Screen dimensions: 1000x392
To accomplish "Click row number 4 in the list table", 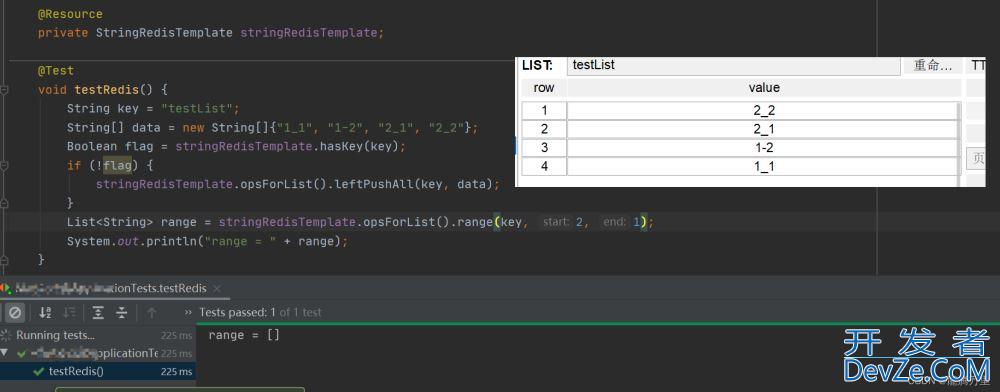I will pos(544,167).
